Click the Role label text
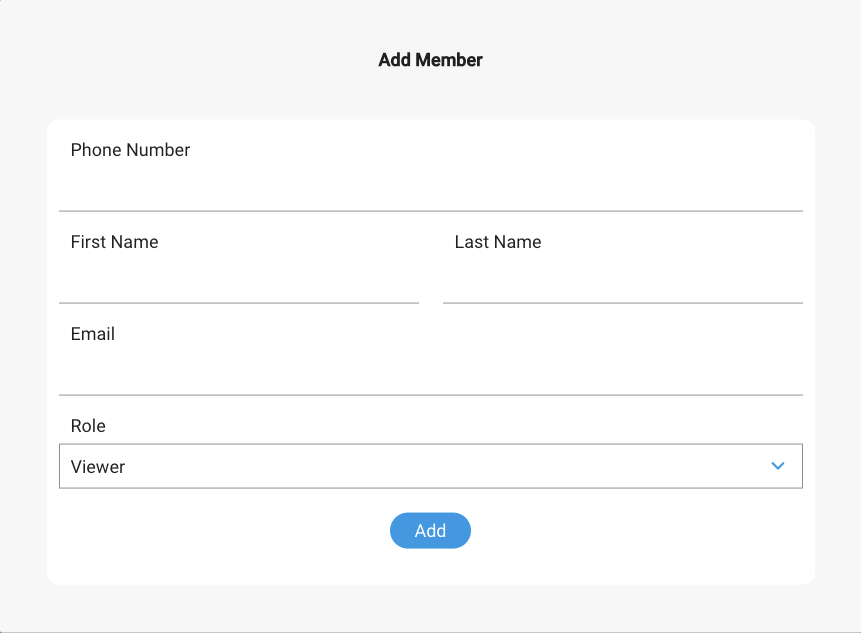 point(88,426)
